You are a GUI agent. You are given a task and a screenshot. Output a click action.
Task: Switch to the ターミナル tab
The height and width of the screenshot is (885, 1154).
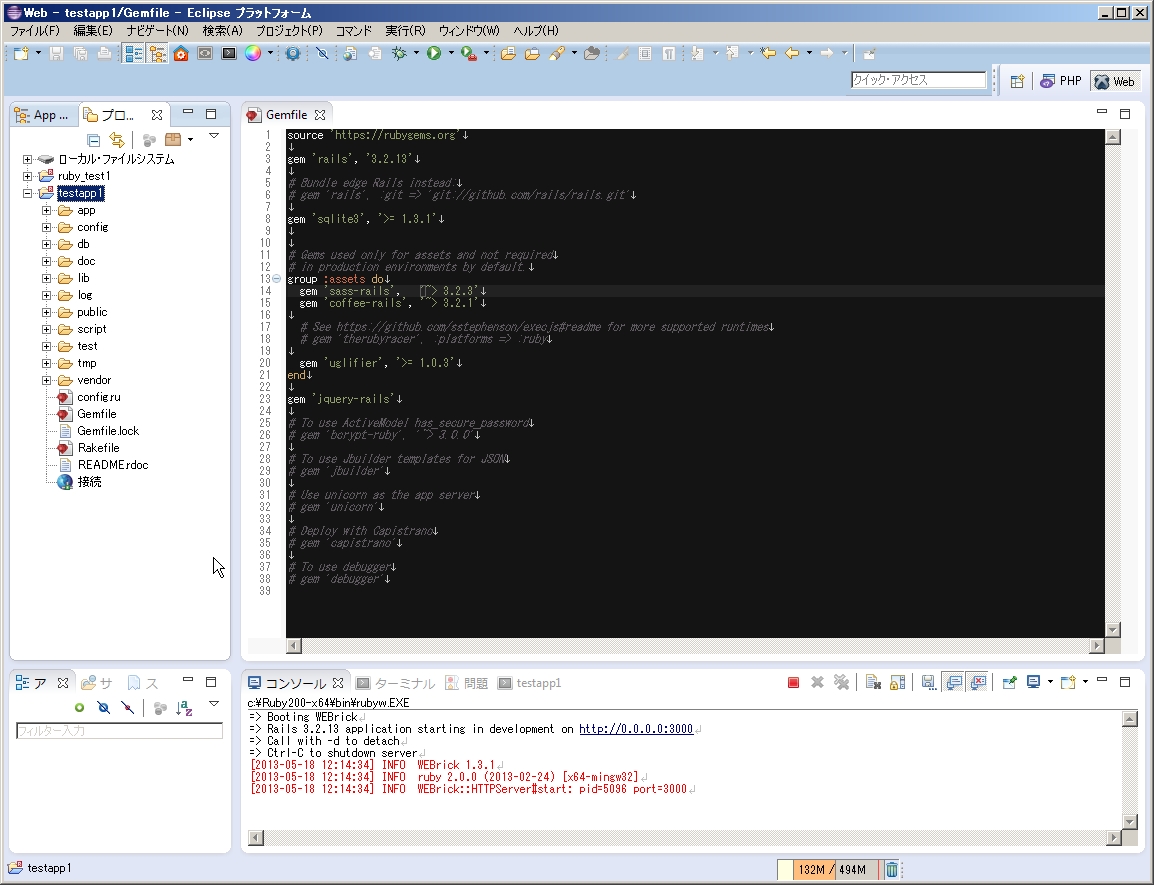(396, 683)
